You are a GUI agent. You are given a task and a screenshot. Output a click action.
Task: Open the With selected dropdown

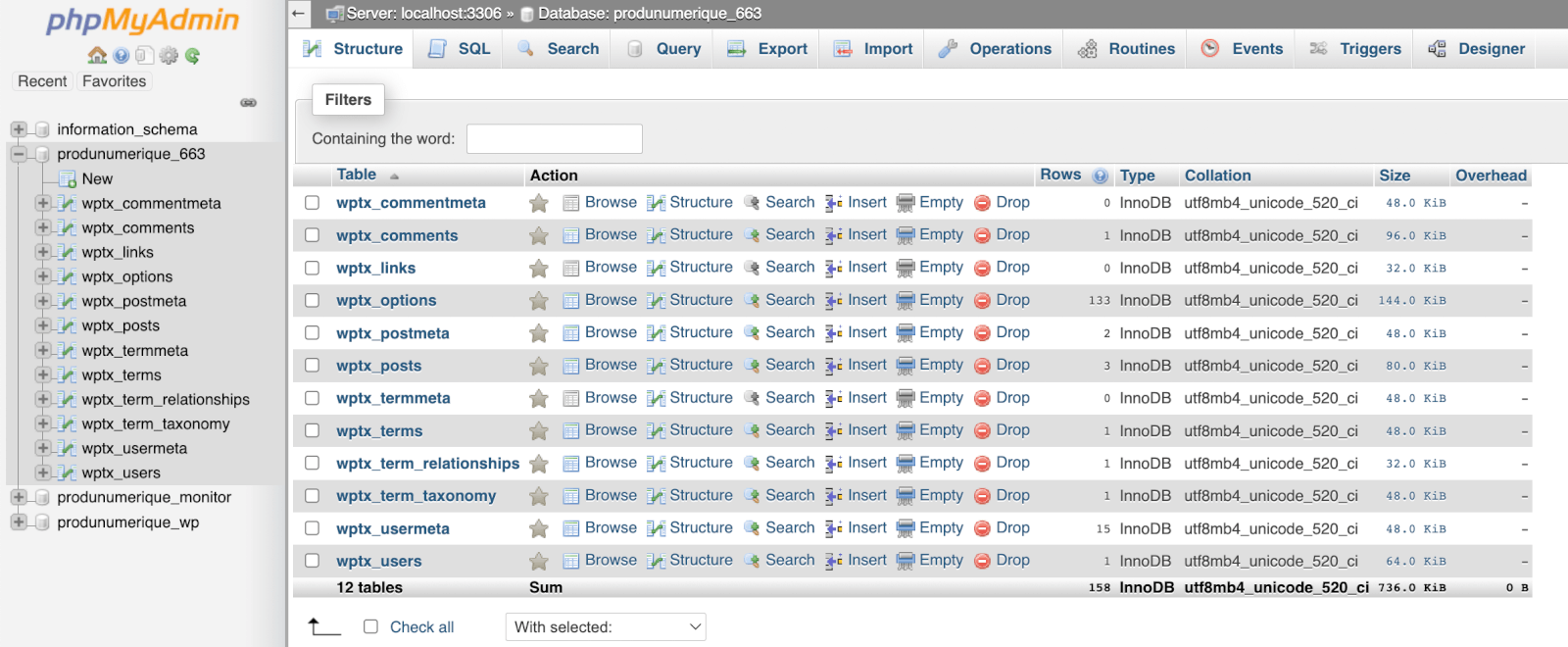click(x=606, y=627)
